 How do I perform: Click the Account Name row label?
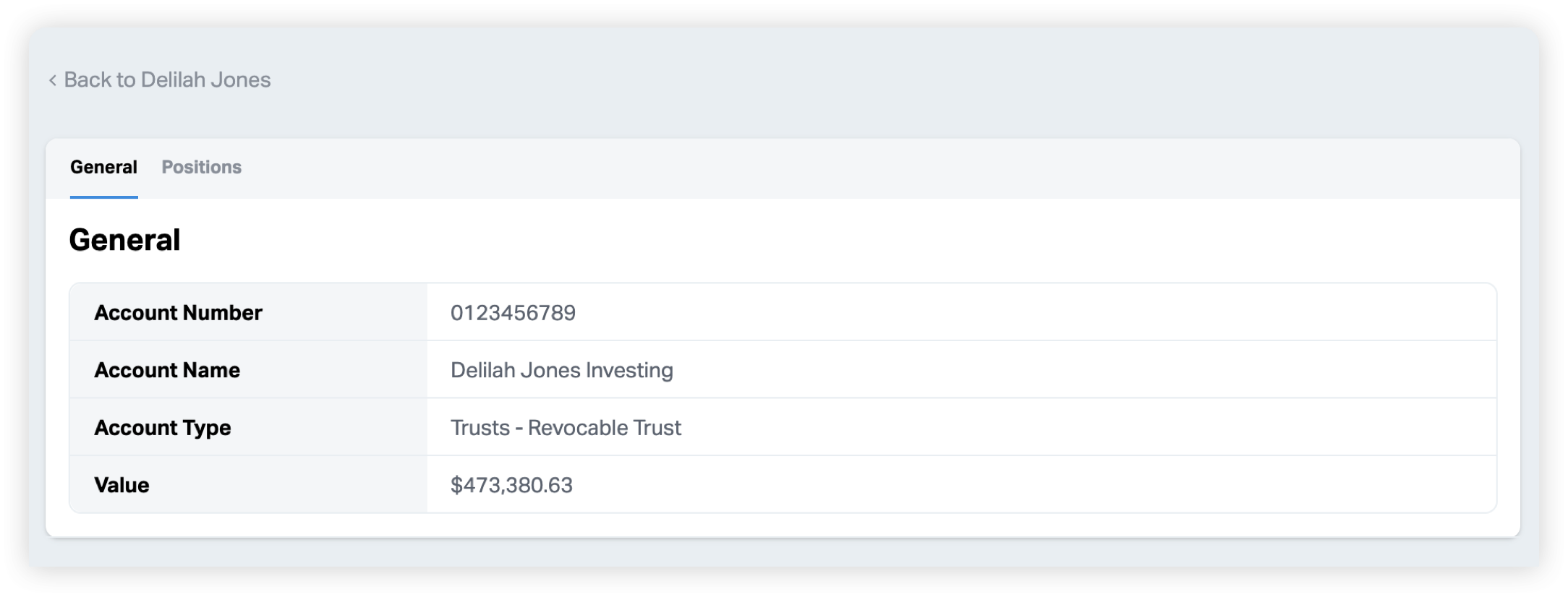[x=167, y=370]
